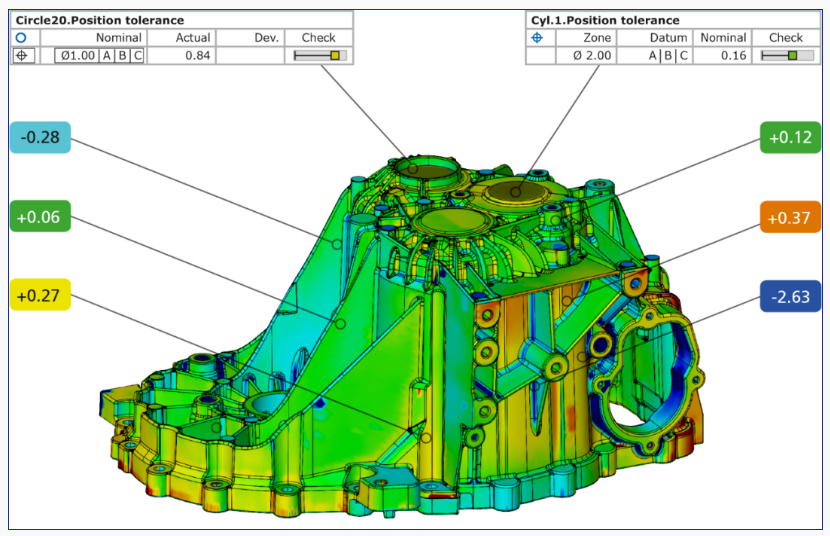
Task: Click the Nominal column header in Circle20 table
Action: (x=119, y=38)
